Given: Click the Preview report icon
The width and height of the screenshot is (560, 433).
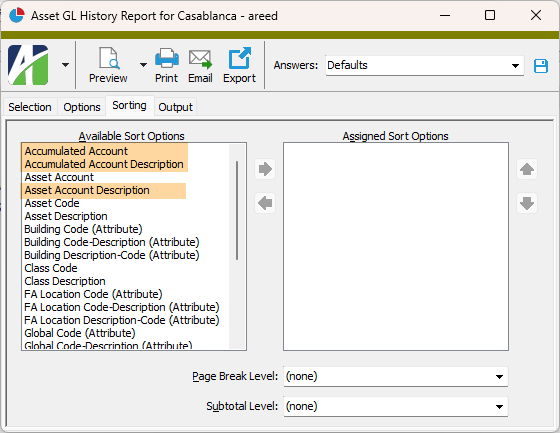Looking at the screenshot, I should pos(109,58).
